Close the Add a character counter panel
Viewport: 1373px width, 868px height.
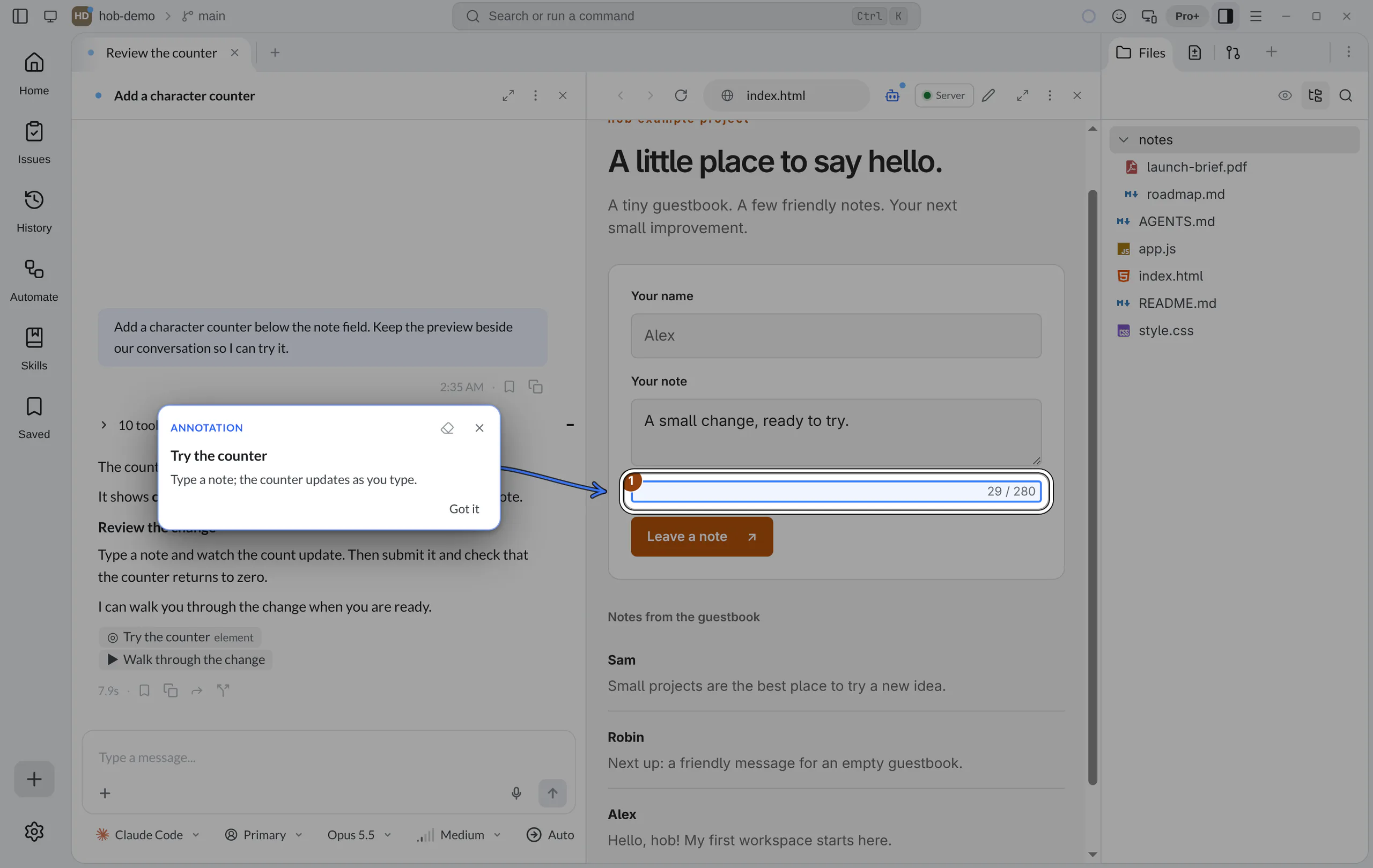[x=562, y=95]
